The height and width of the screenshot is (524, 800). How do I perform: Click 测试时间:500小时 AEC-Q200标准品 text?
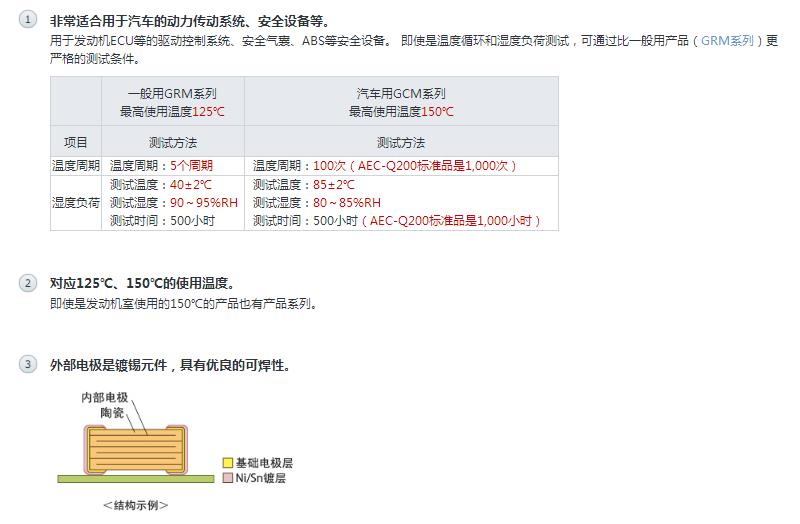pos(396,220)
